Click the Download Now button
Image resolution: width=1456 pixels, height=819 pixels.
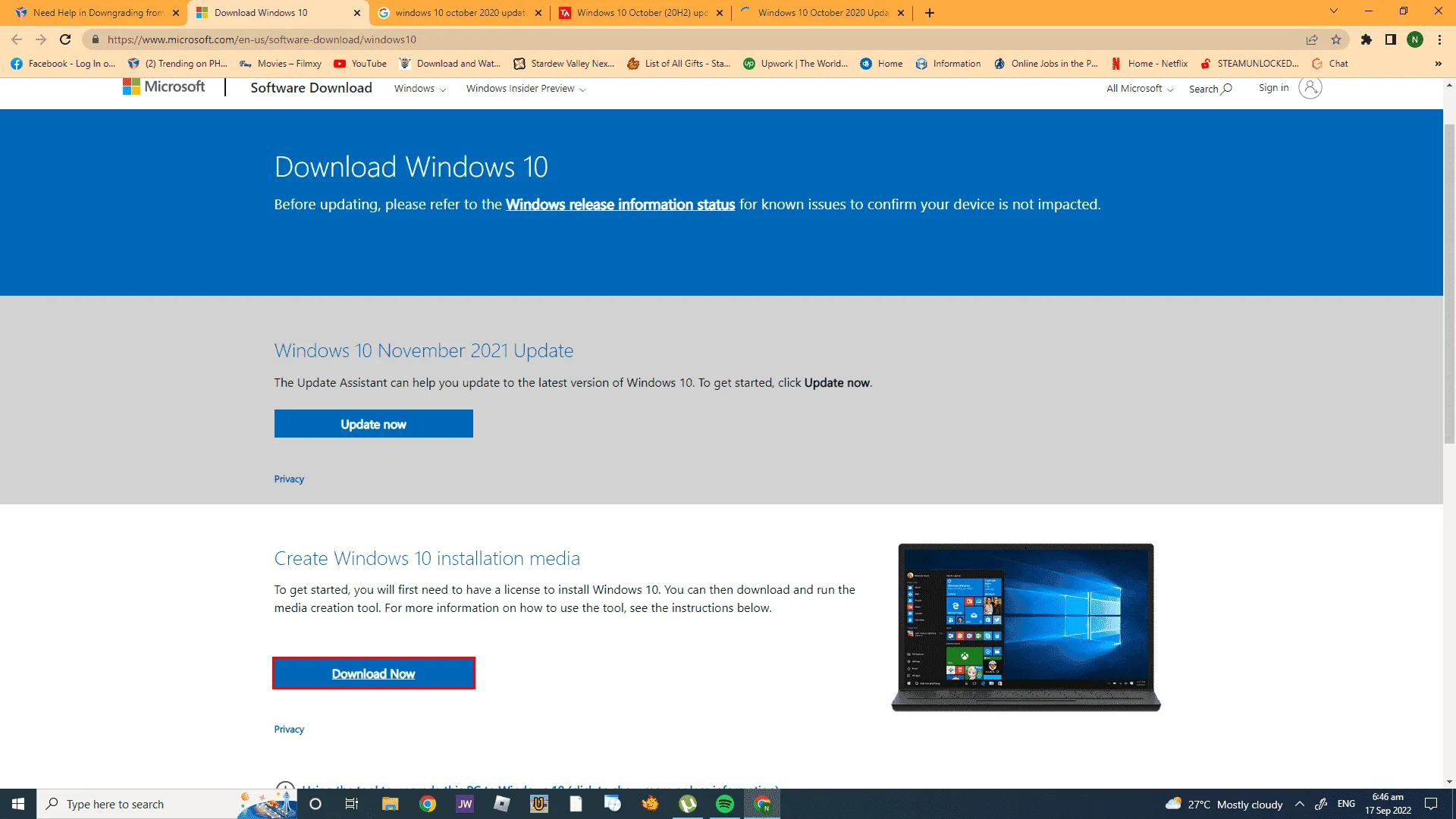[x=374, y=673]
